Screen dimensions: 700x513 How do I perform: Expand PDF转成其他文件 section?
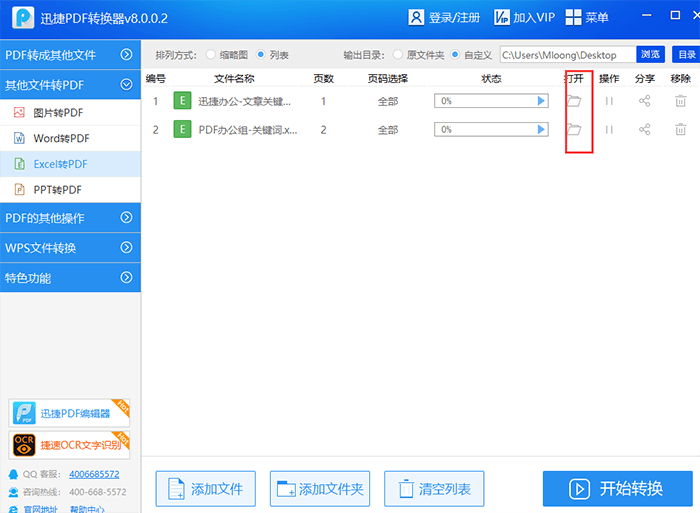70,54
